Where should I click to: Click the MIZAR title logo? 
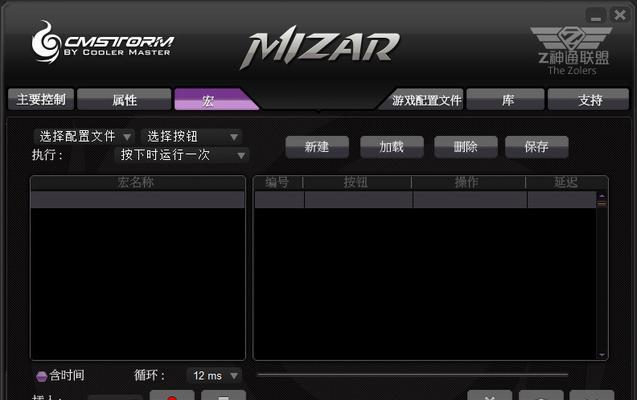tap(320, 47)
